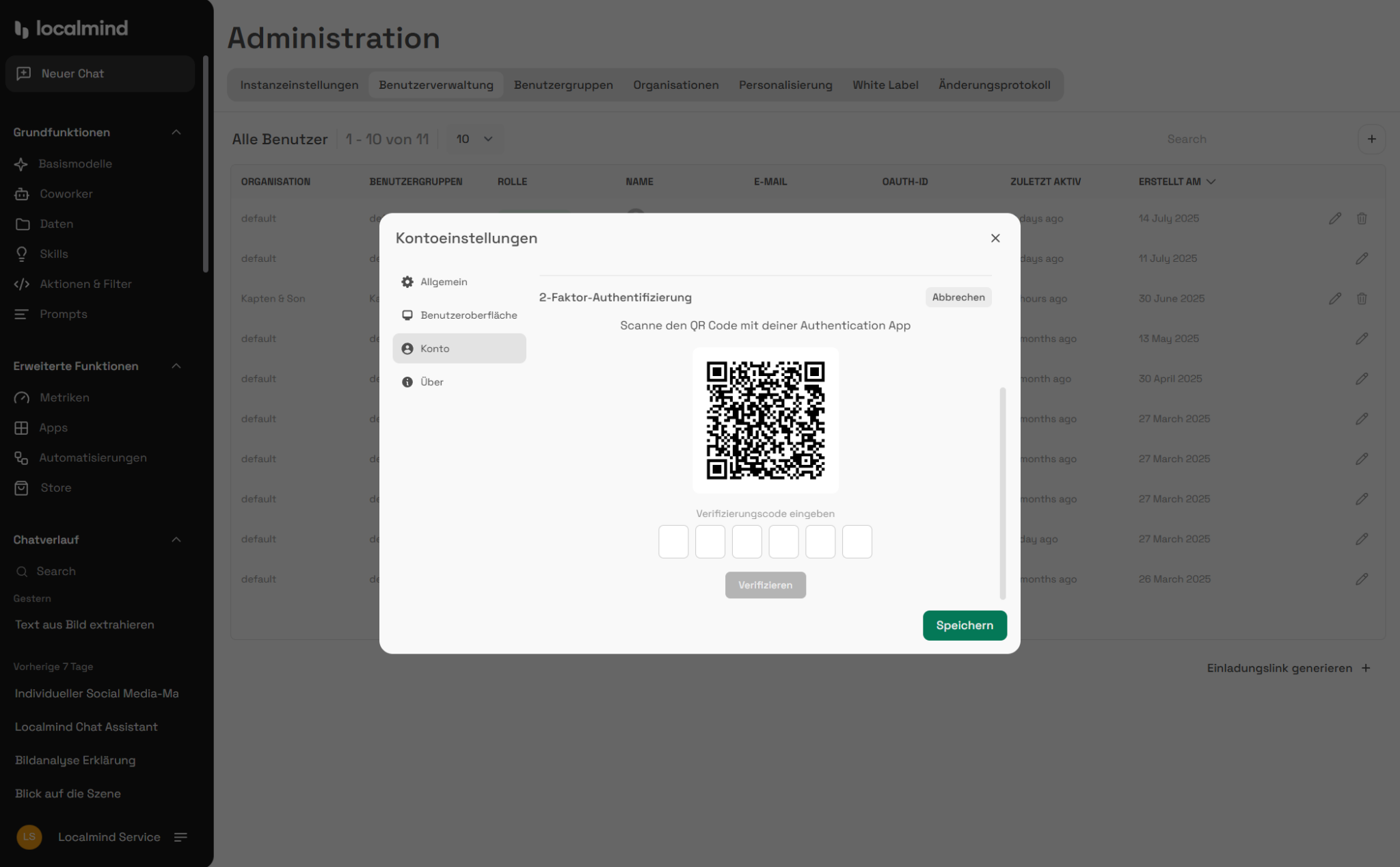Open the Coworker robot icon

(22, 194)
